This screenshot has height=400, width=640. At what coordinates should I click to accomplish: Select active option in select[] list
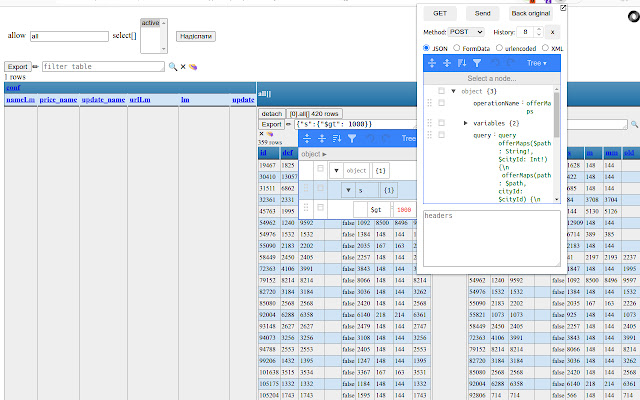[x=150, y=23]
